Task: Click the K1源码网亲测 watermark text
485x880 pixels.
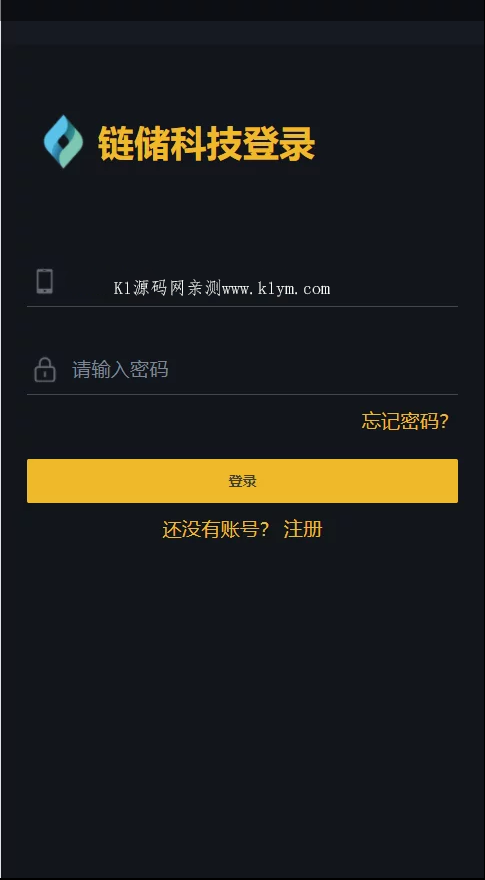Action: (168, 289)
